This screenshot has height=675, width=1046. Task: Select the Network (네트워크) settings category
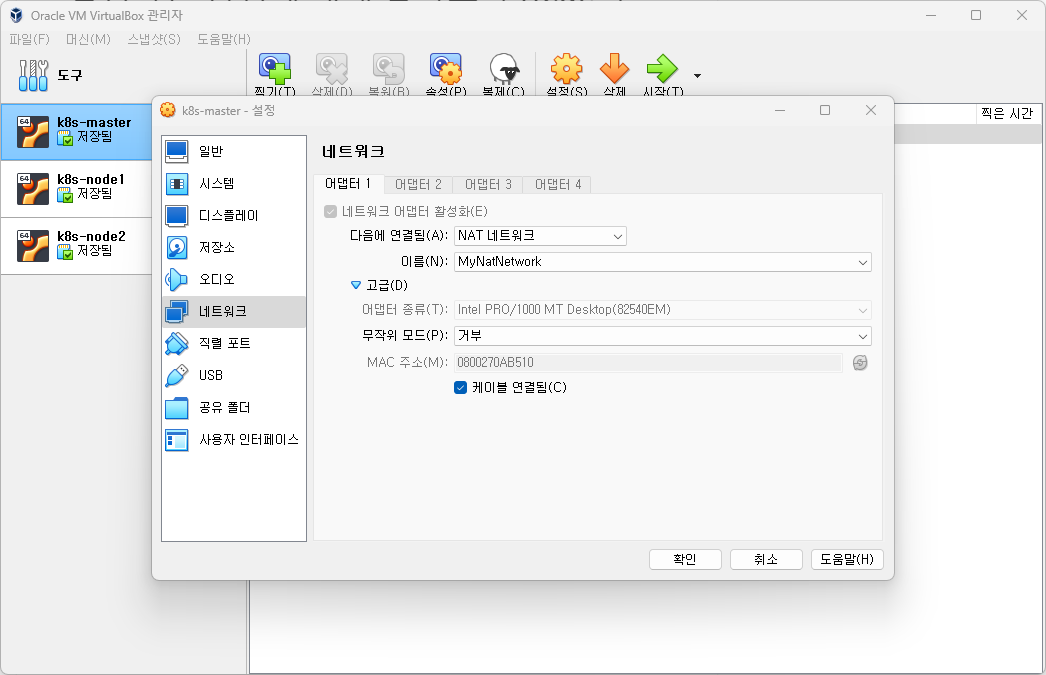[233, 311]
